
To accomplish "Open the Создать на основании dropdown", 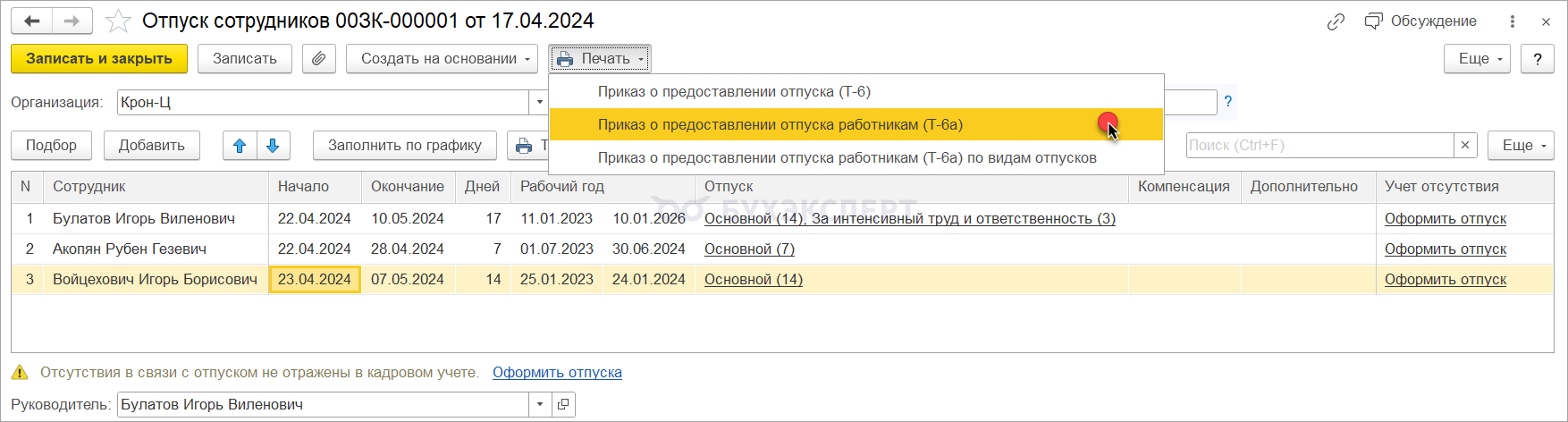I will click(442, 59).
